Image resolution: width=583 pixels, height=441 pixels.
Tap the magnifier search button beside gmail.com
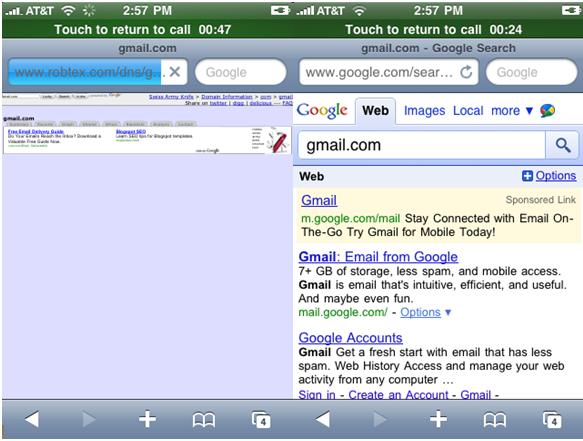(563, 145)
